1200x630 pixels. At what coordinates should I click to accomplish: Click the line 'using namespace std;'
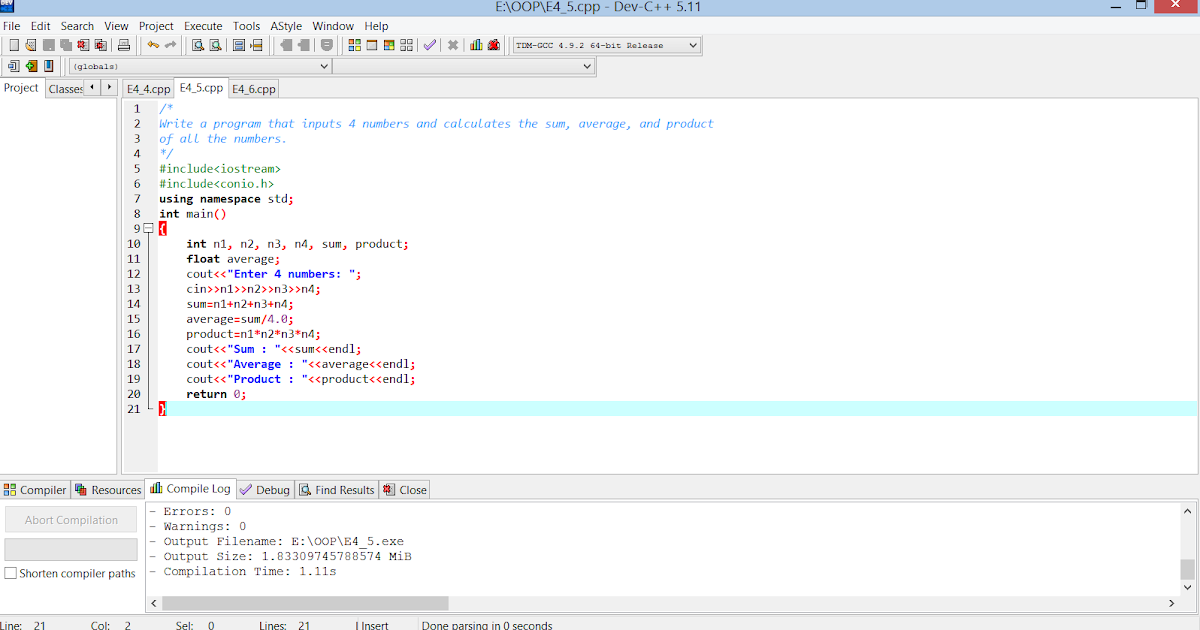point(226,199)
